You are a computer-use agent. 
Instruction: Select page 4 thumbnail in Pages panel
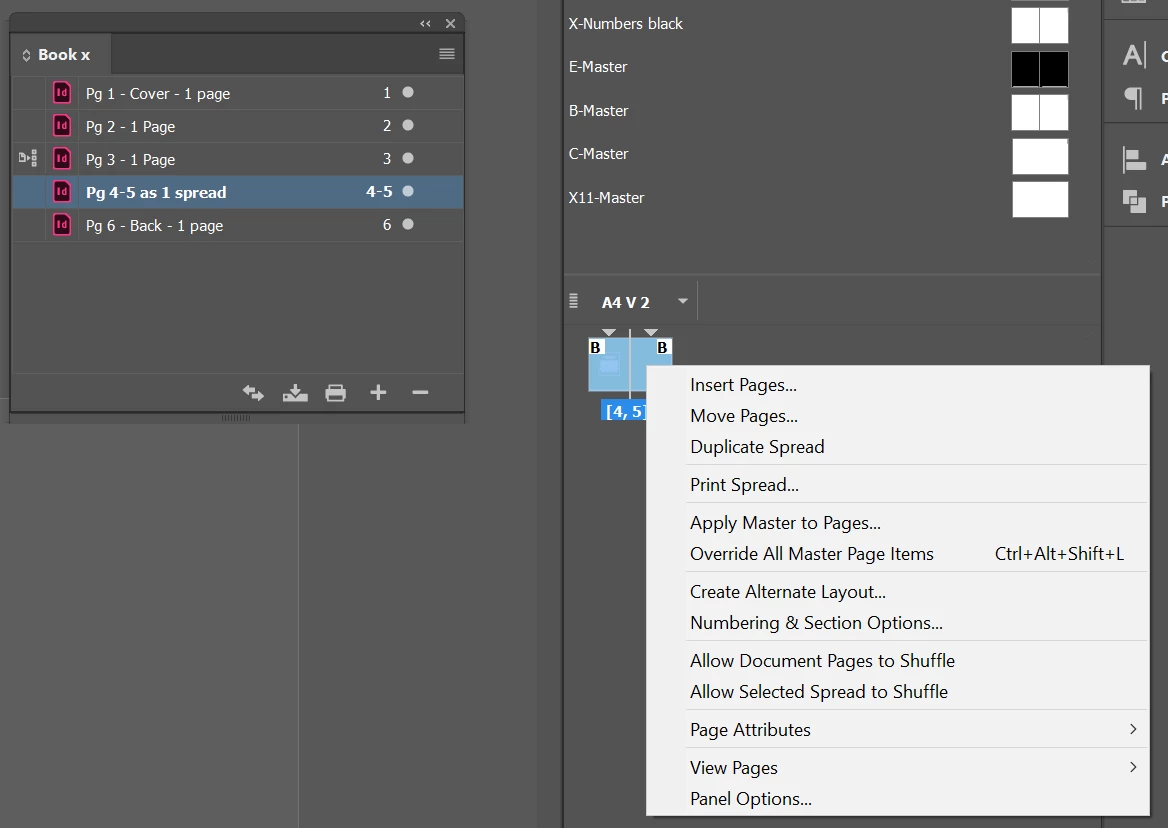click(x=609, y=365)
